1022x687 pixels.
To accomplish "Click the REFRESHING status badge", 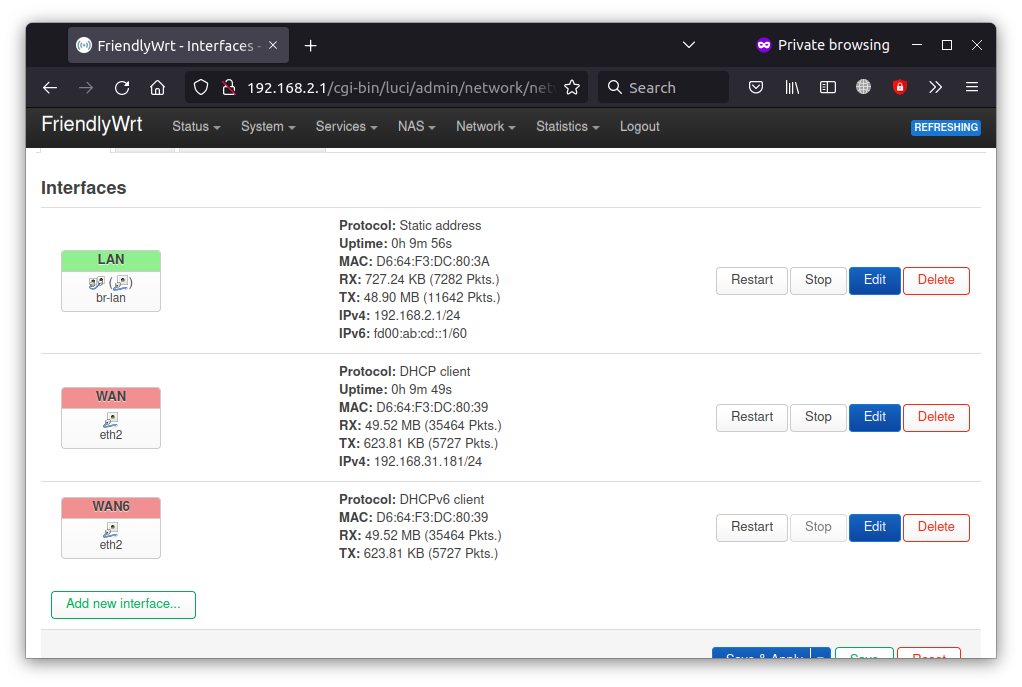I will click(x=946, y=128).
